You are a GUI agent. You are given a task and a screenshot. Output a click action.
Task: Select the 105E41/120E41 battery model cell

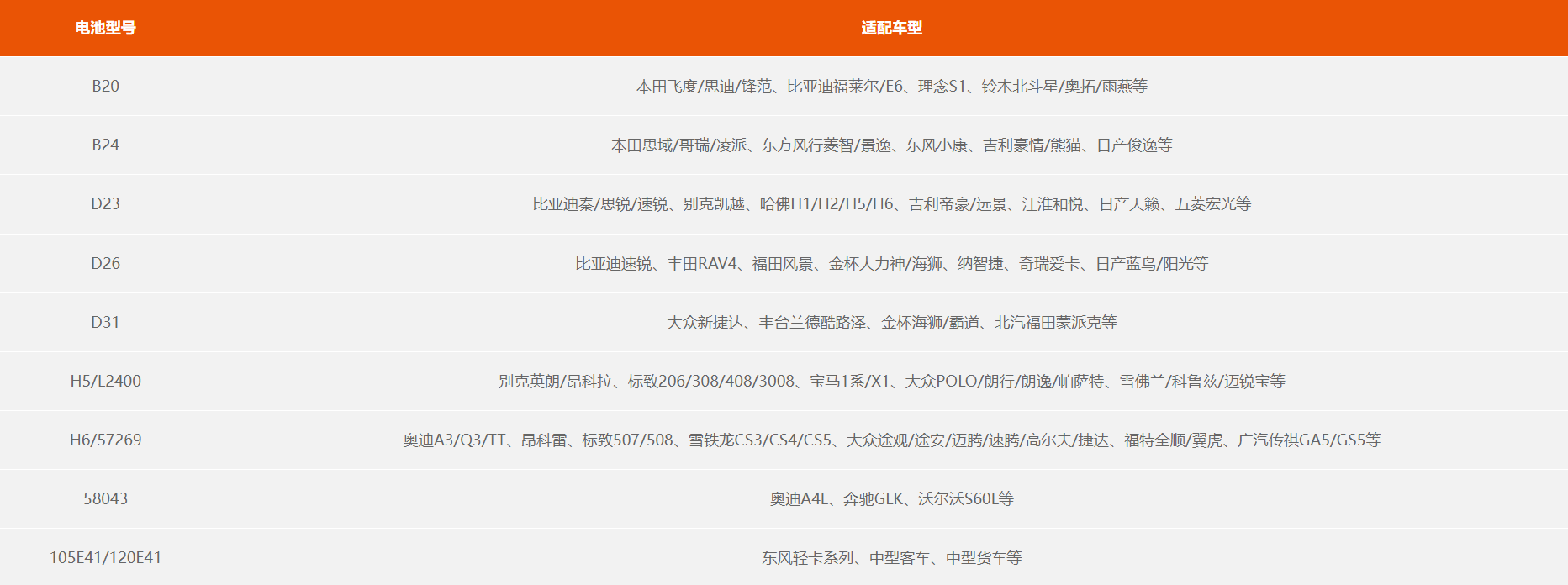[106, 557]
